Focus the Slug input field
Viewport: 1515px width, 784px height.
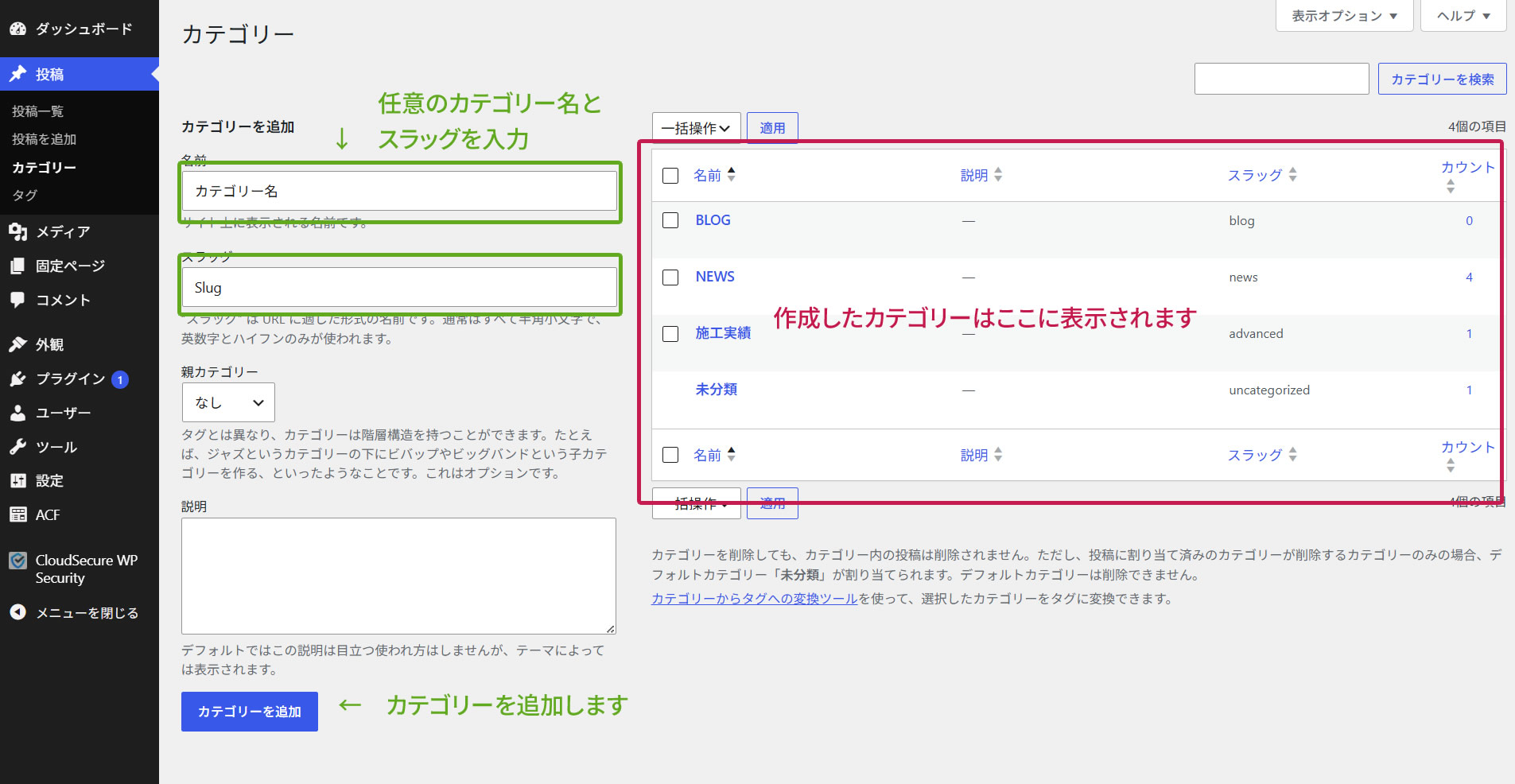pyautogui.click(x=399, y=287)
